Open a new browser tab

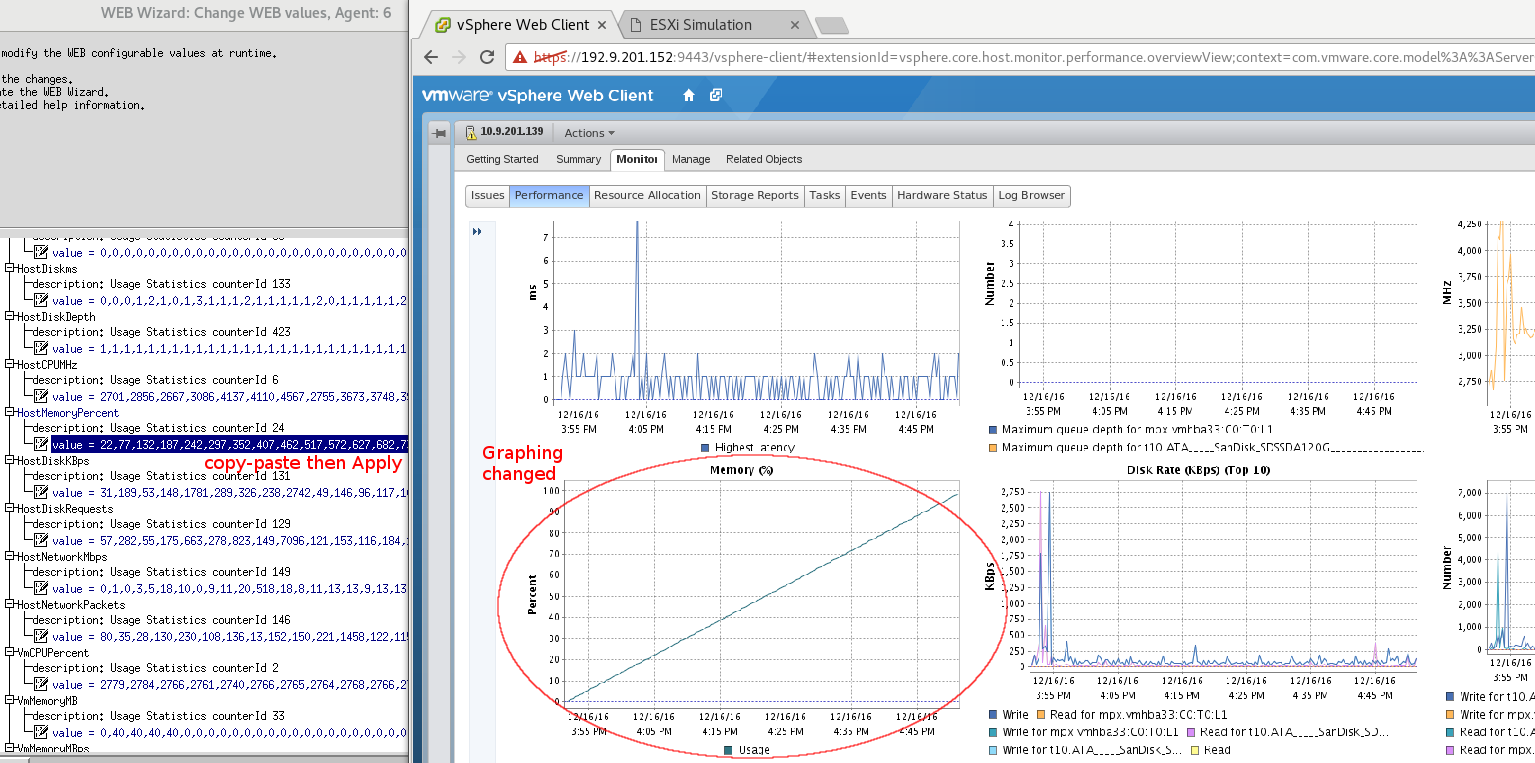(x=832, y=25)
